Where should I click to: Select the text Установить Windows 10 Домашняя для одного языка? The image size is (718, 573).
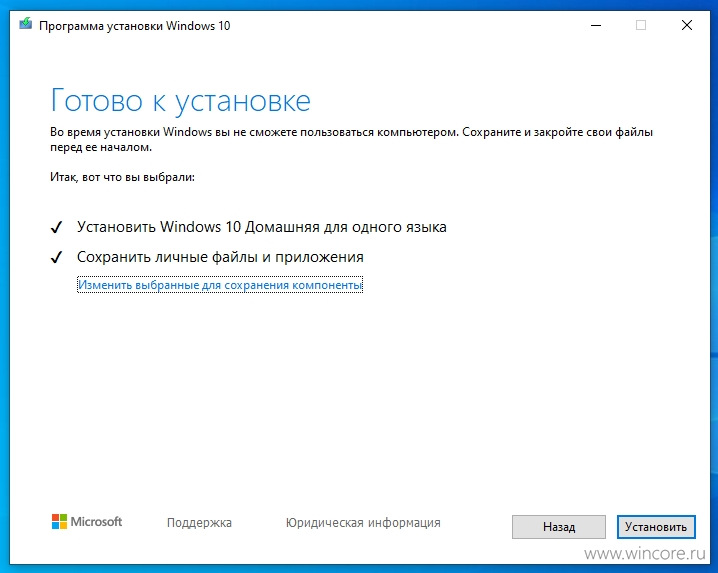coord(261,227)
